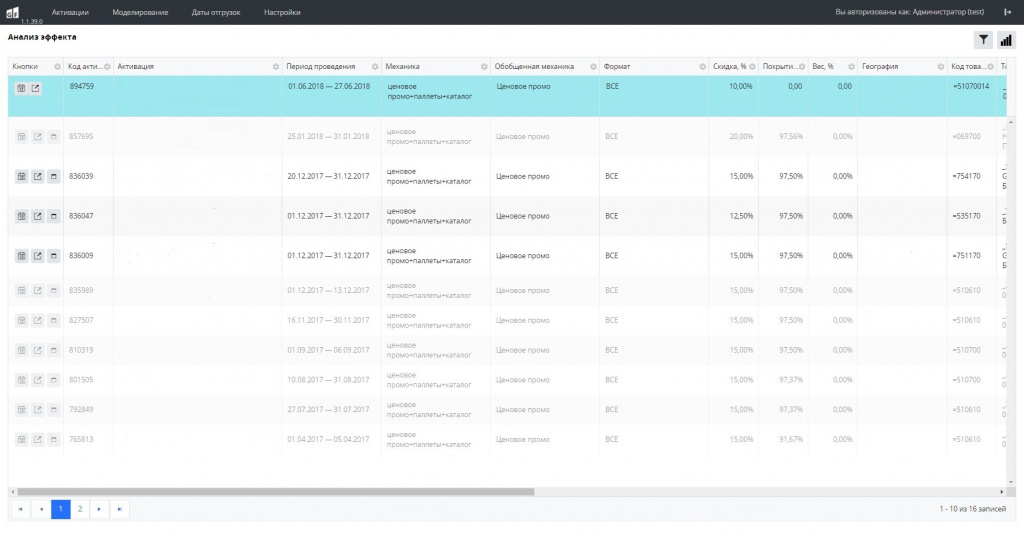
Task: Open the Активации menu
Action: point(70,12)
